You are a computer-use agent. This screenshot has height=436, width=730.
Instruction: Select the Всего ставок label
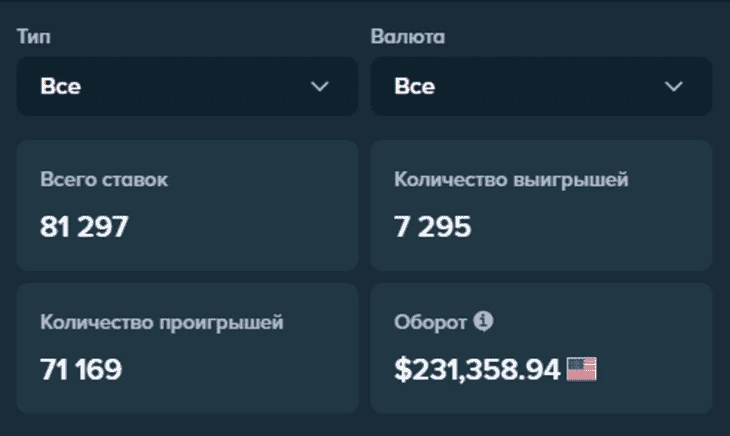104,181
